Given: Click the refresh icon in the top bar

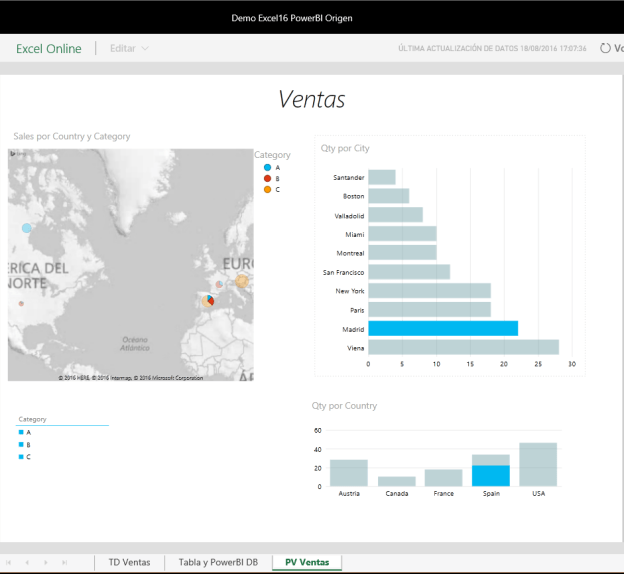Looking at the screenshot, I should 605,48.
